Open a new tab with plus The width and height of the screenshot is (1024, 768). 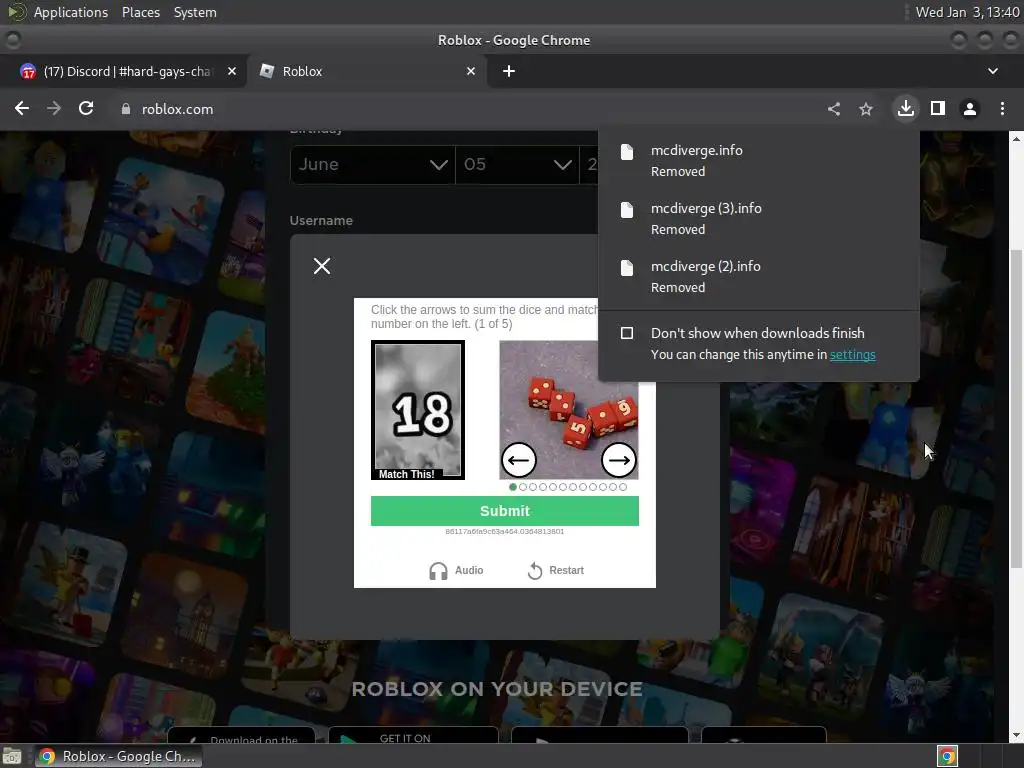pyautogui.click(x=509, y=71)
